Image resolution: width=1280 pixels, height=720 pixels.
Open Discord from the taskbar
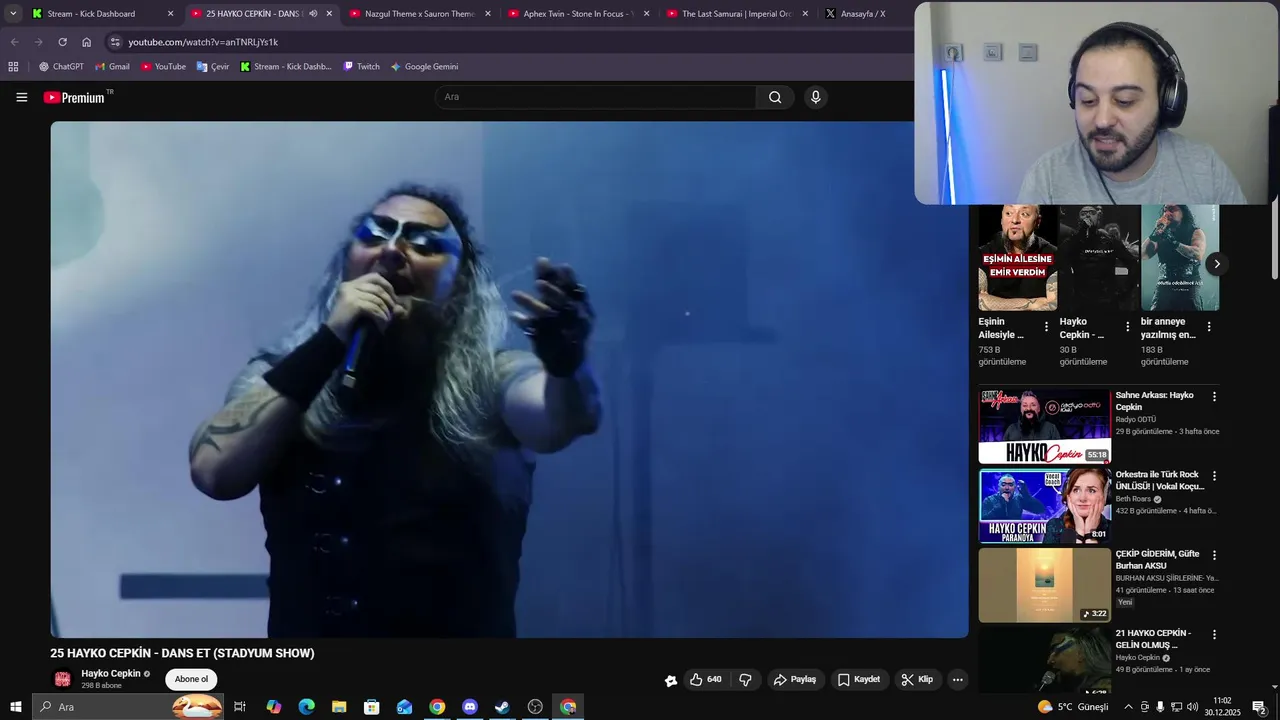(x=470, y=707)
